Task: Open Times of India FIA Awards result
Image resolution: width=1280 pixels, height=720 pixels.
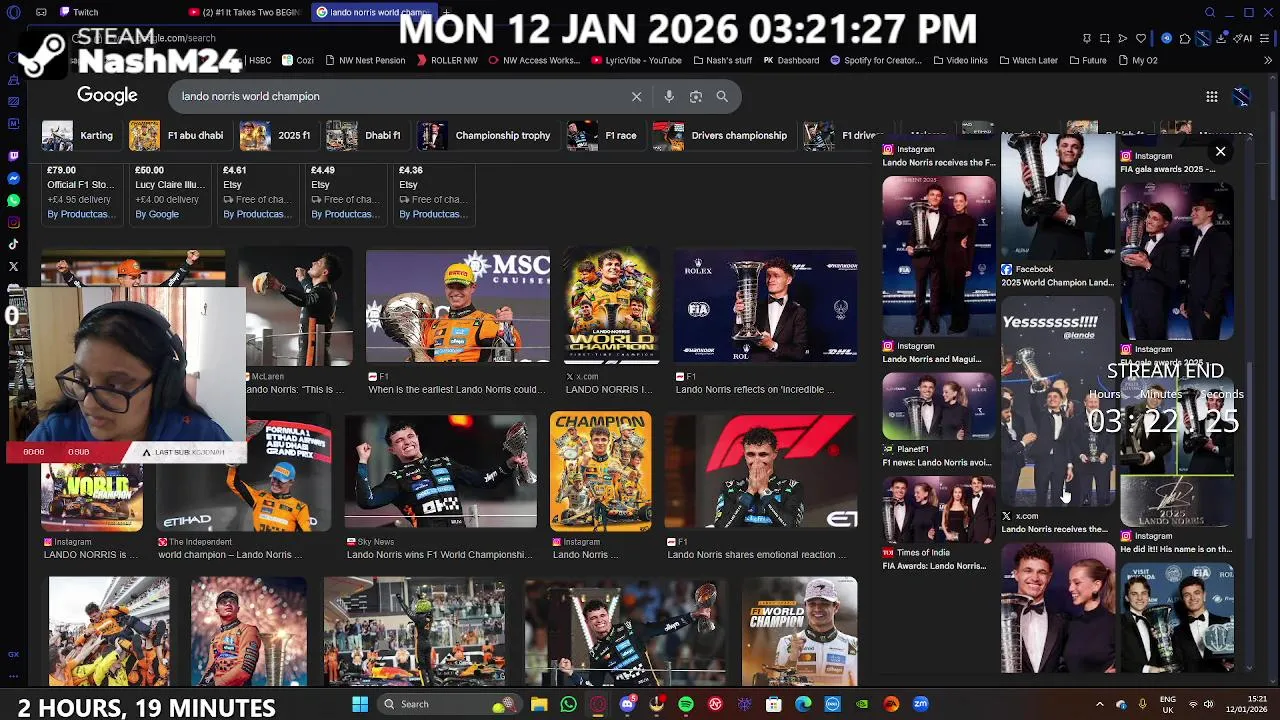Action: coord(939,524)
